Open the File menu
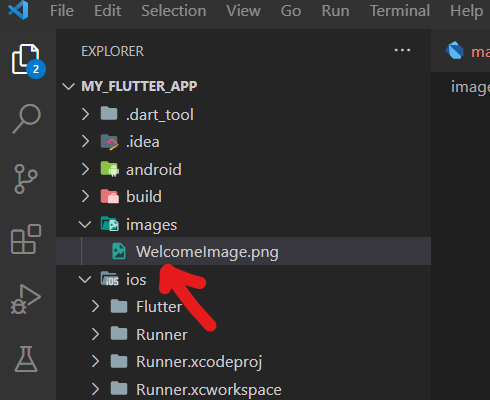This screenshot has height=400, width=490. click(x=62, y=11)
